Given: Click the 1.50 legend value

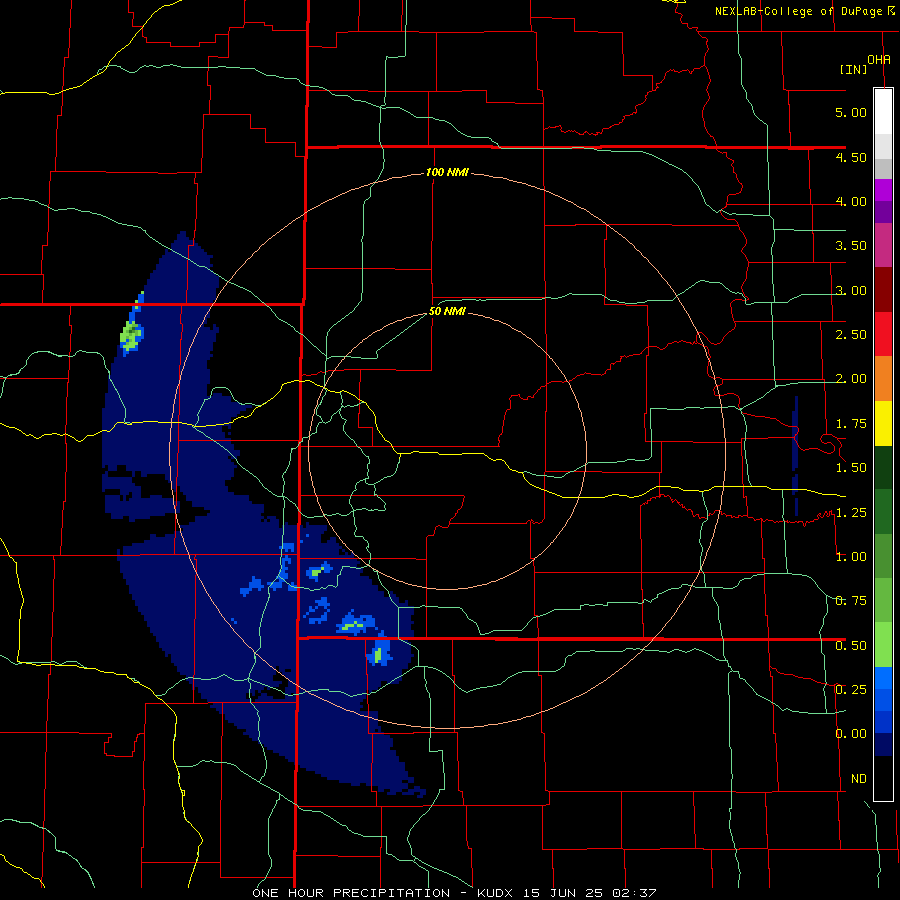Looking at the screenshot, I should click(x=851, y=468).
